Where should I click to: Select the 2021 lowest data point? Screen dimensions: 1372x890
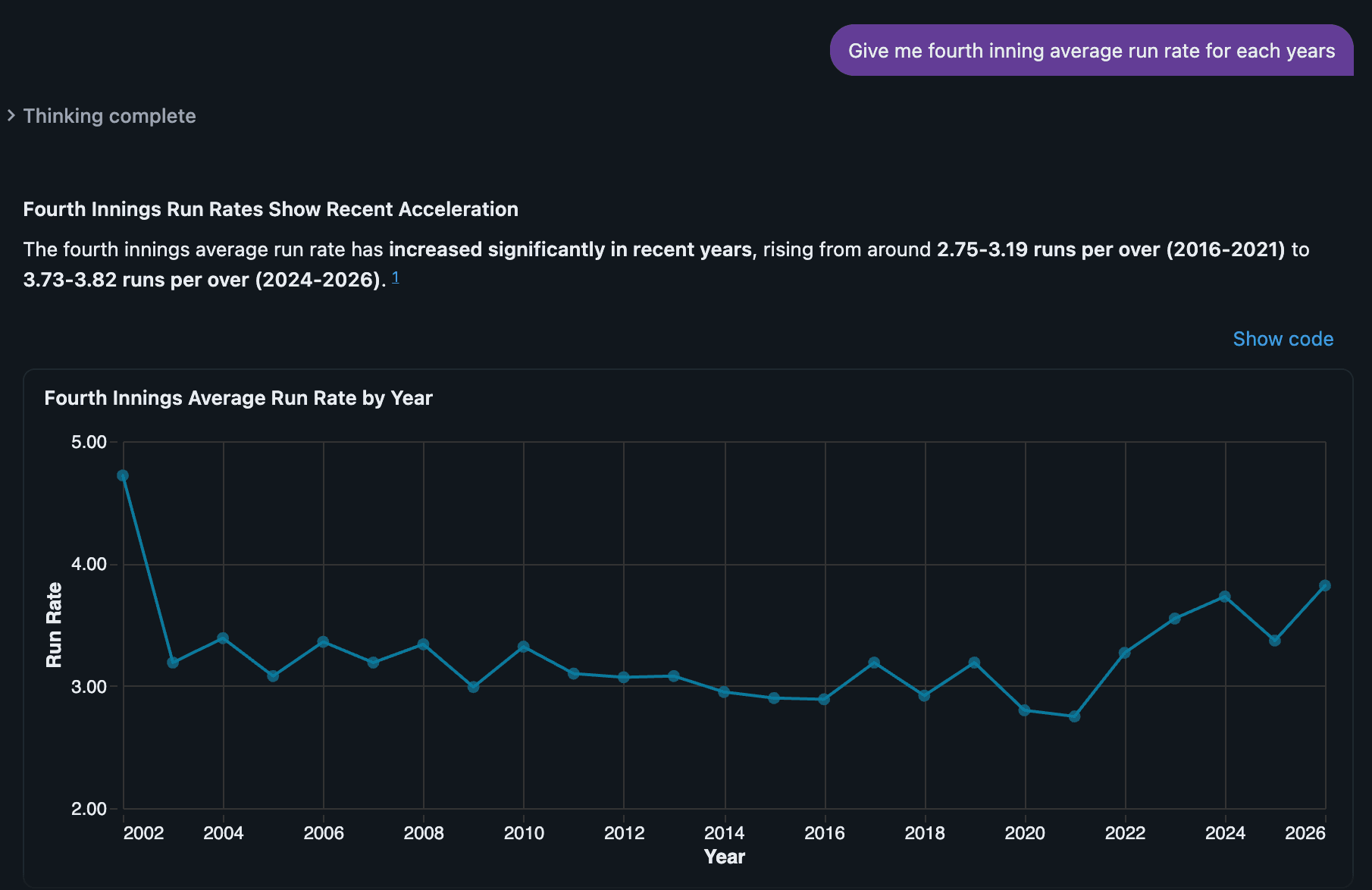(x=1074, y=716)
